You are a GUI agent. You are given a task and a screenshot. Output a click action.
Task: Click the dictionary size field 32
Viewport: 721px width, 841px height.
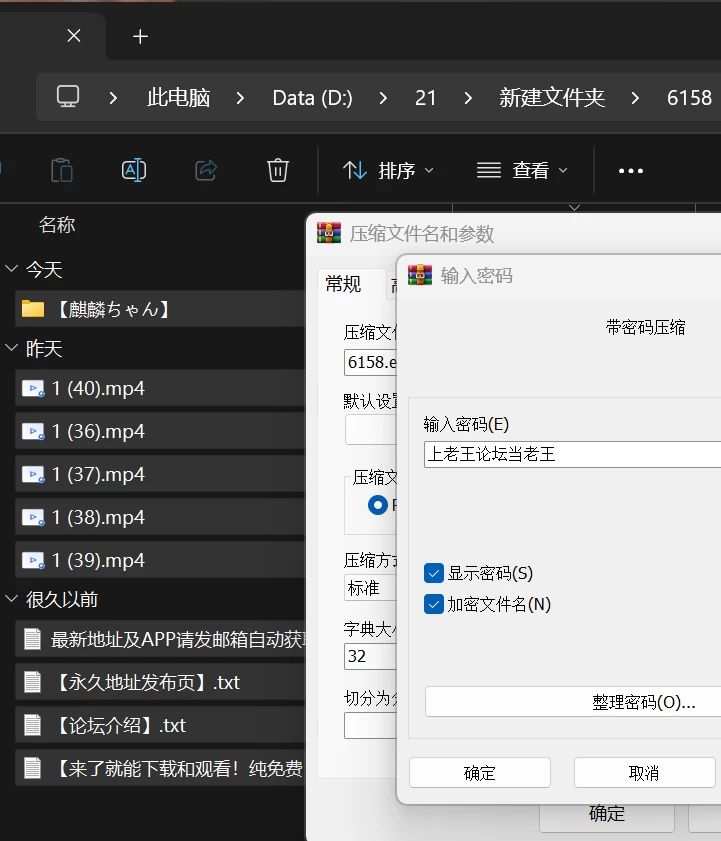tap(370, 656)
